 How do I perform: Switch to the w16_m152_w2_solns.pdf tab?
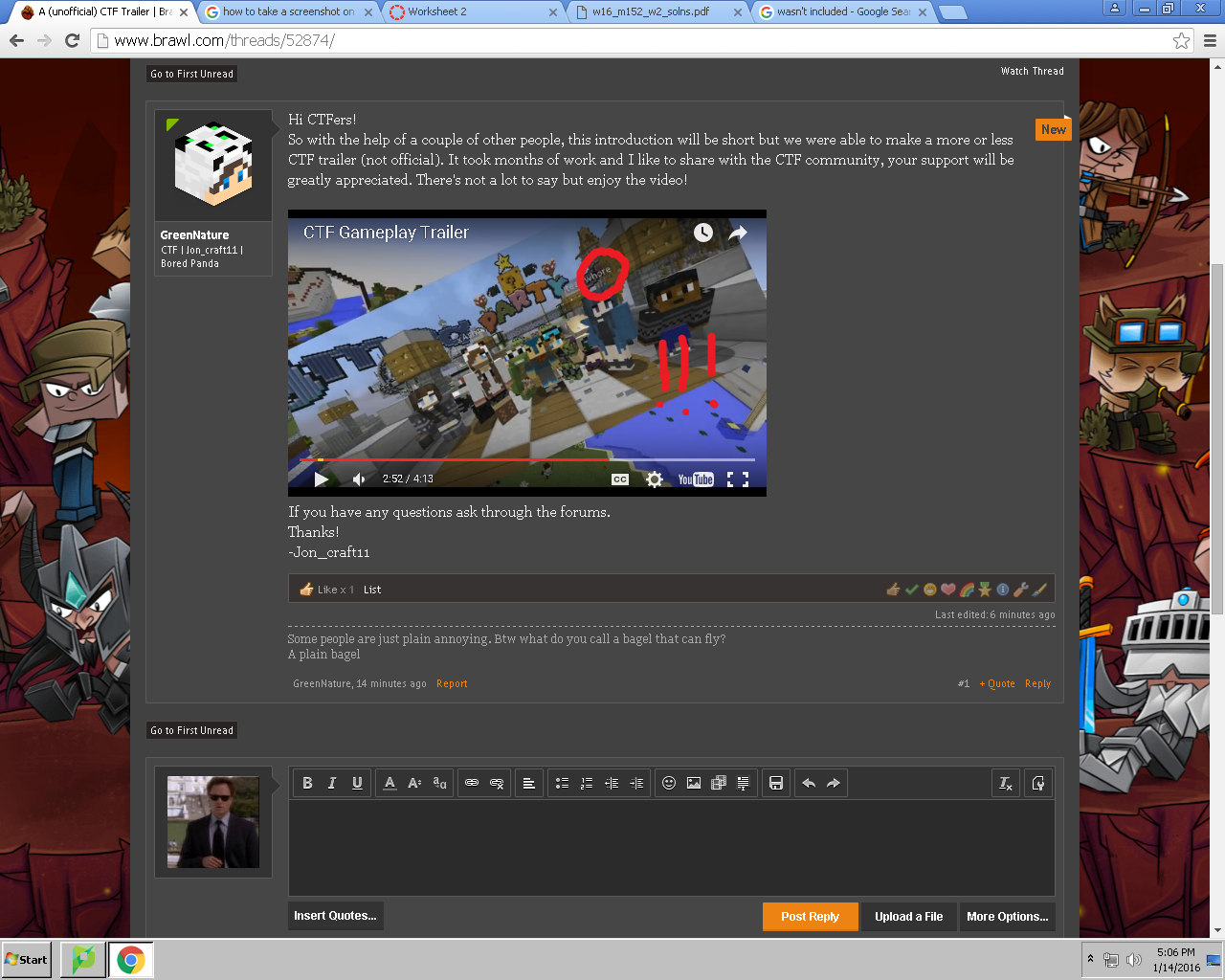click(657, 12)
